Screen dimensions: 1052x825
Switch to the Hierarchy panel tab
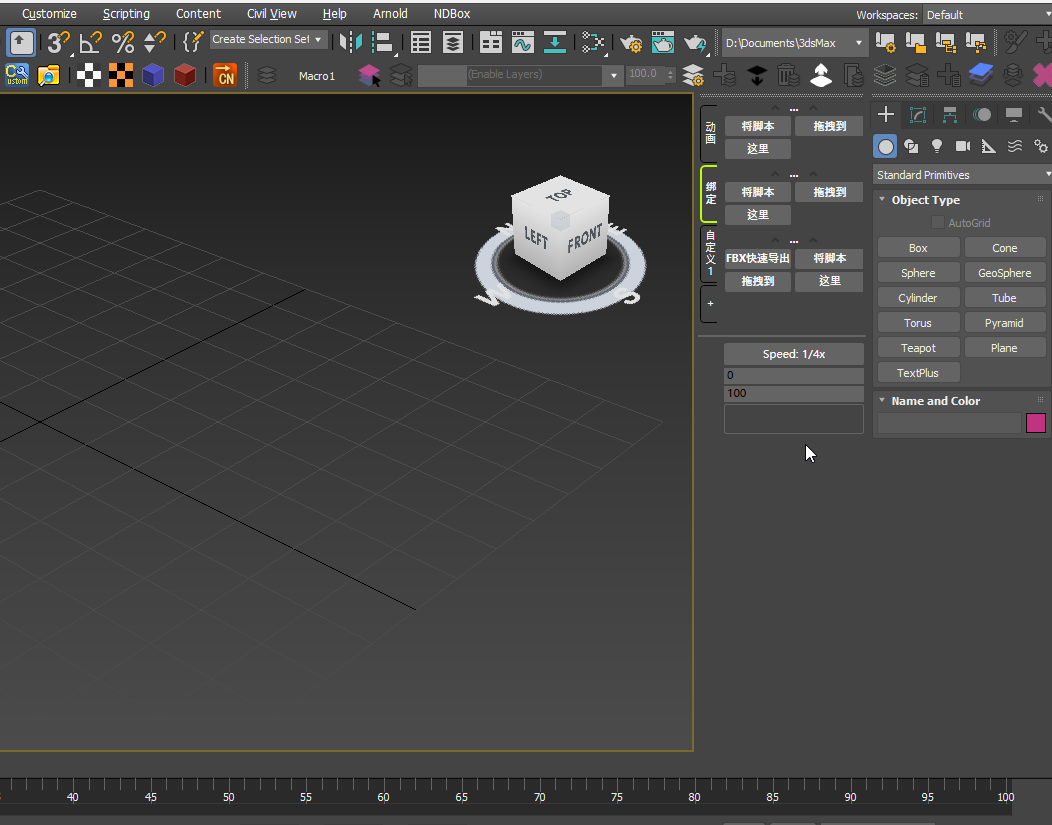949,115
